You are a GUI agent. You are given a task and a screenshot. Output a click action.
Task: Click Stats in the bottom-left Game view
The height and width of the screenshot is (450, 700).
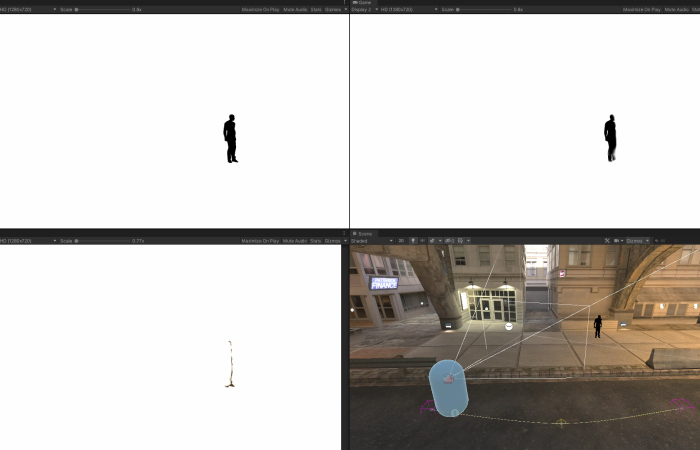click(x=316, y=241)
